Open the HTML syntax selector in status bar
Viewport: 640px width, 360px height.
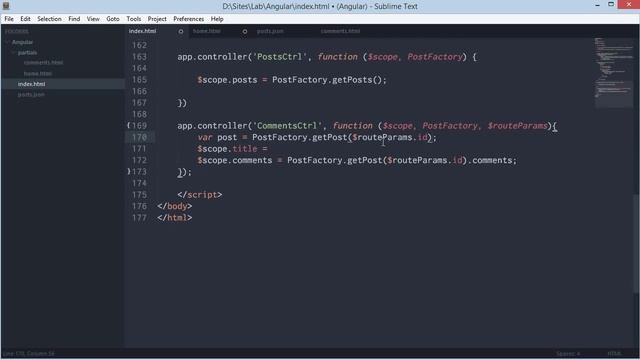point(614,353)
